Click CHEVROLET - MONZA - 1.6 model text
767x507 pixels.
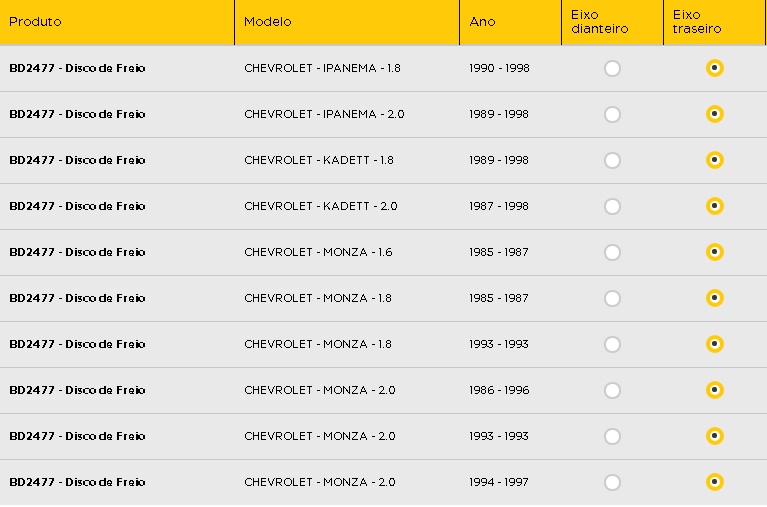(x=318, y=252)
